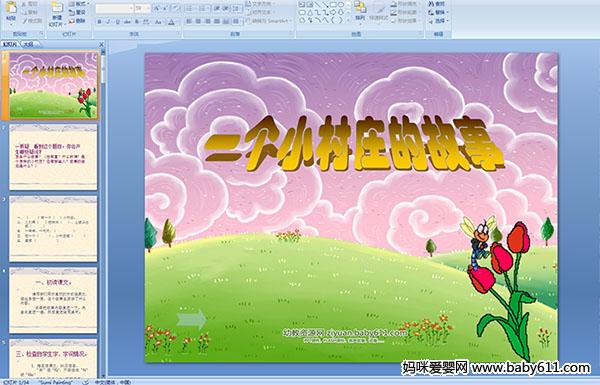The width and height of the screenshot is (600, 385).
Task: Click the Layout button in slides group
Action: tap(78, 4)
